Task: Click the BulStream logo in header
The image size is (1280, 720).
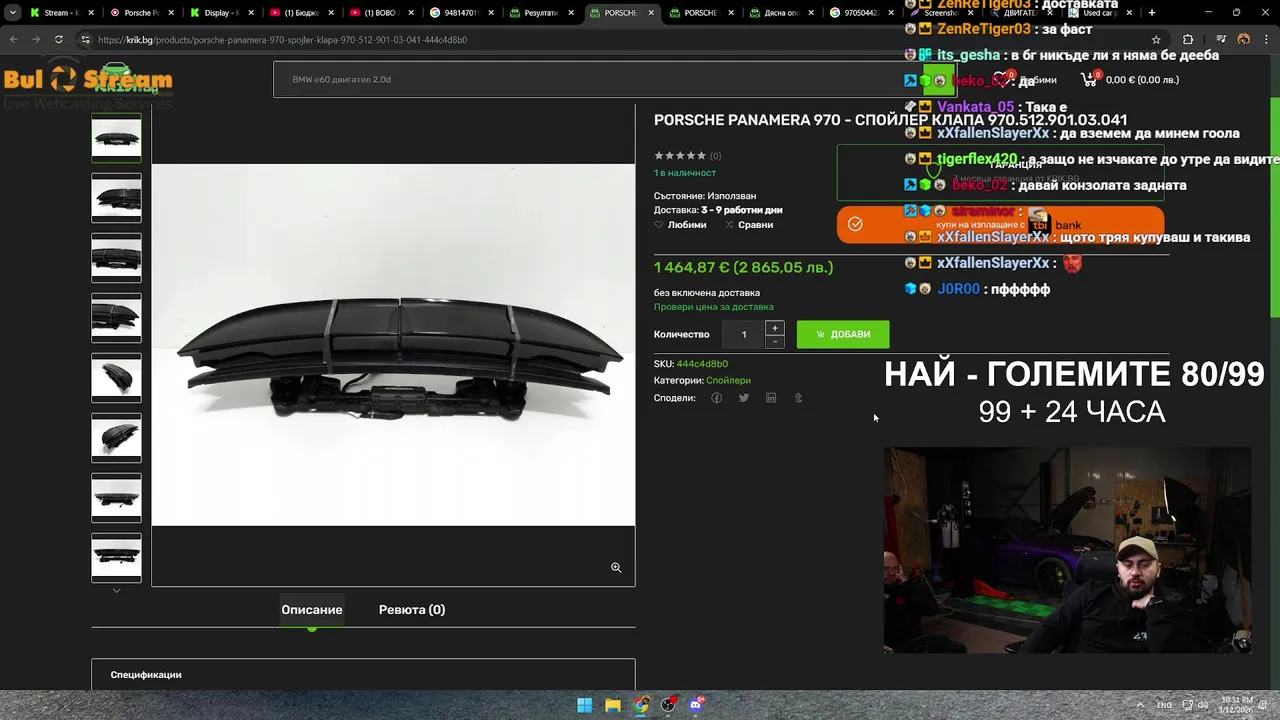Action: coord(88,82)
